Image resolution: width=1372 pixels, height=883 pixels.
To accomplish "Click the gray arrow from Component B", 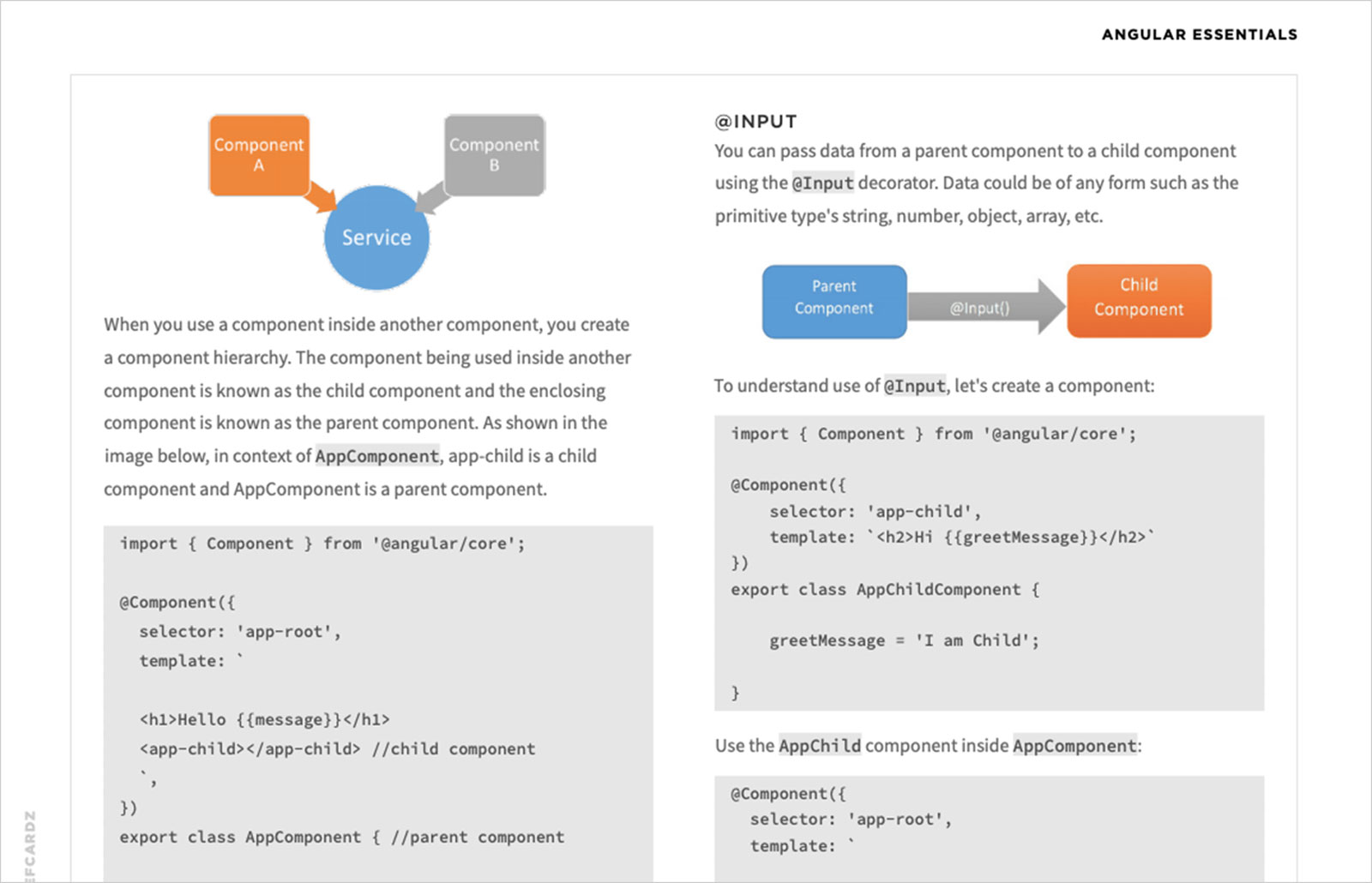I will point(432,198).
